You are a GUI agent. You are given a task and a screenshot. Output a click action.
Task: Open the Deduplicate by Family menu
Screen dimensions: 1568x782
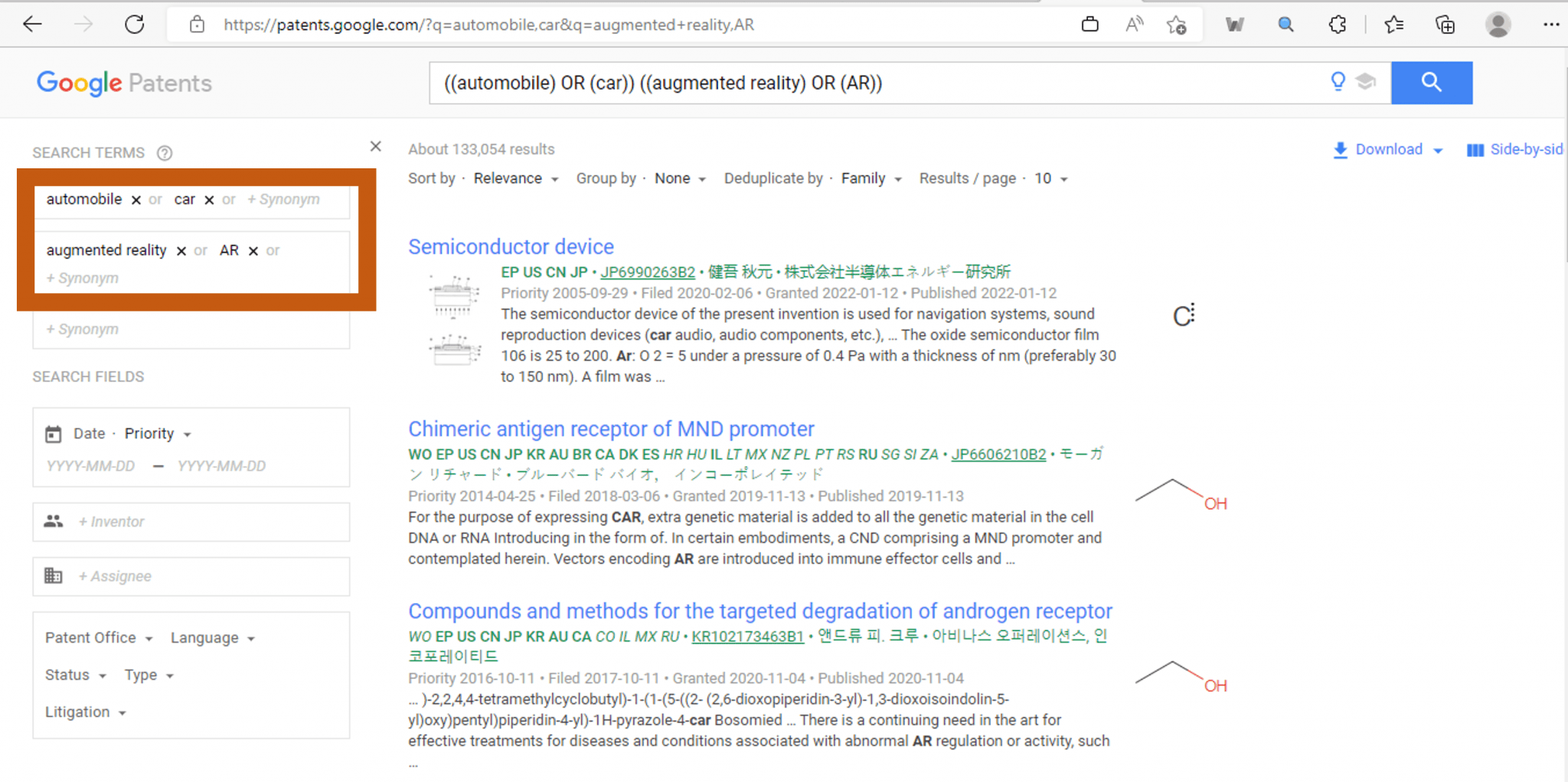pos(871,178)
